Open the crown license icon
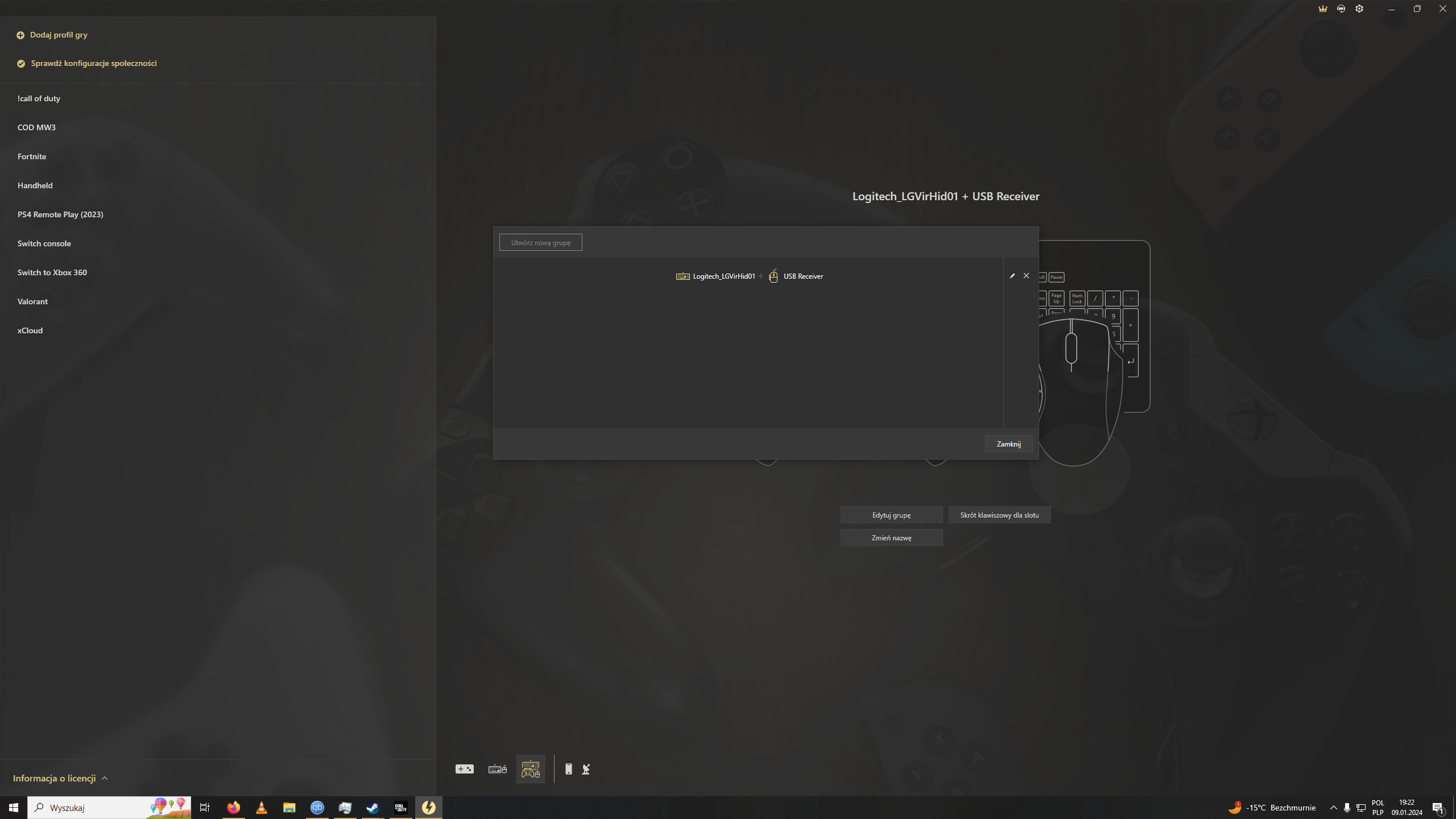 pyautogui.click(x=1322, y=9)
